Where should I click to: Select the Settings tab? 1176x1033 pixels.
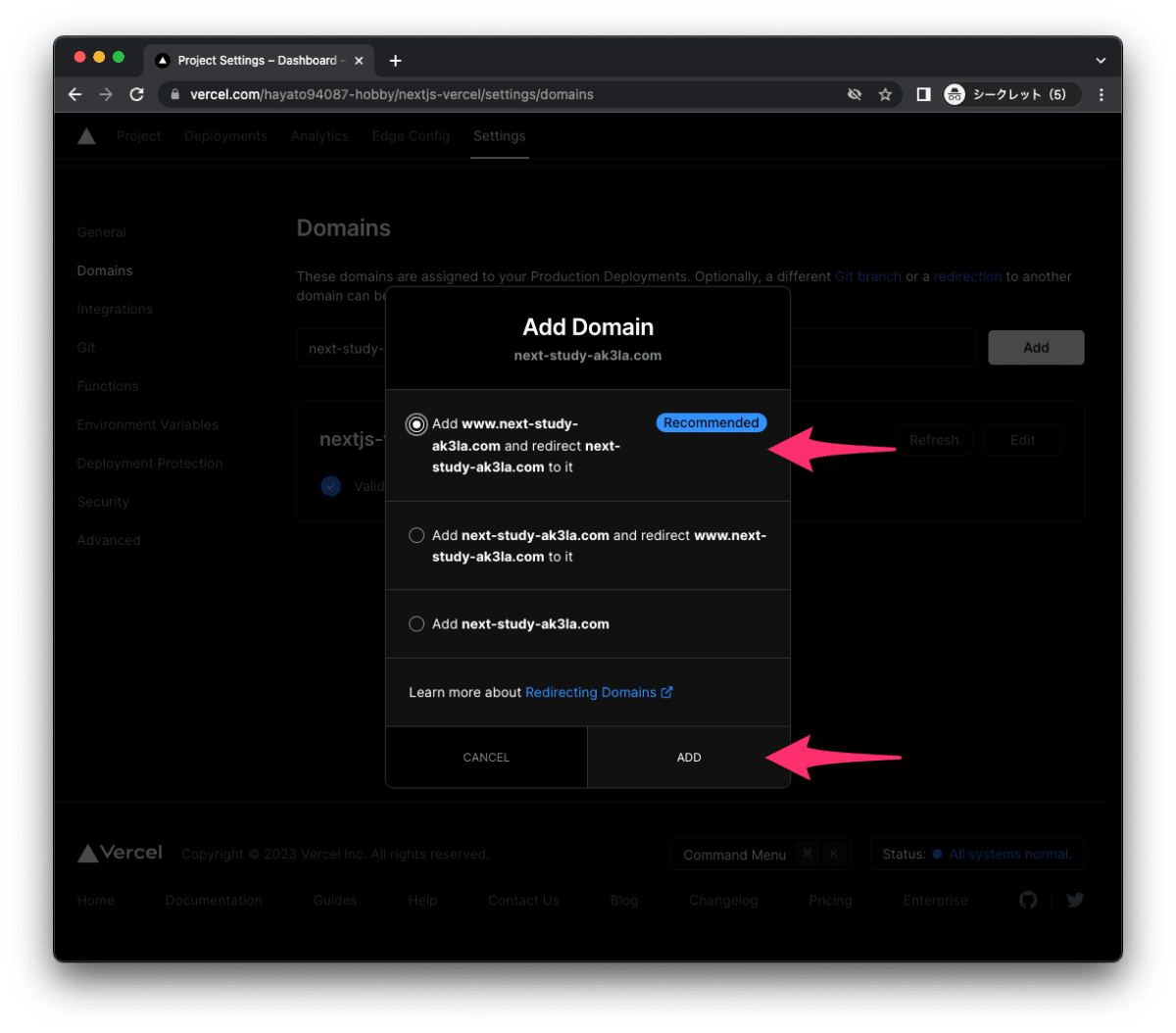coord(499,136)
